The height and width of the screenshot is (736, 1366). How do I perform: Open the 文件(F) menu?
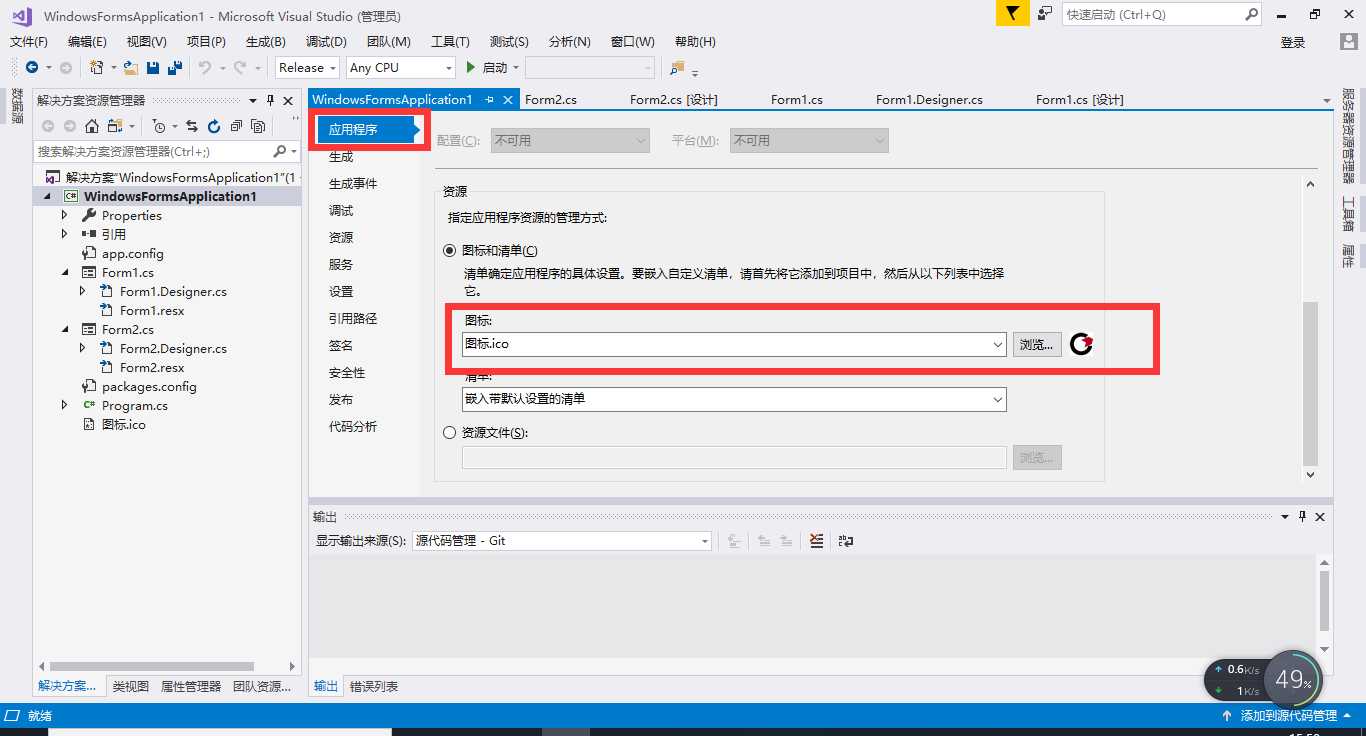pyautogui.click(x=29, y=41)
